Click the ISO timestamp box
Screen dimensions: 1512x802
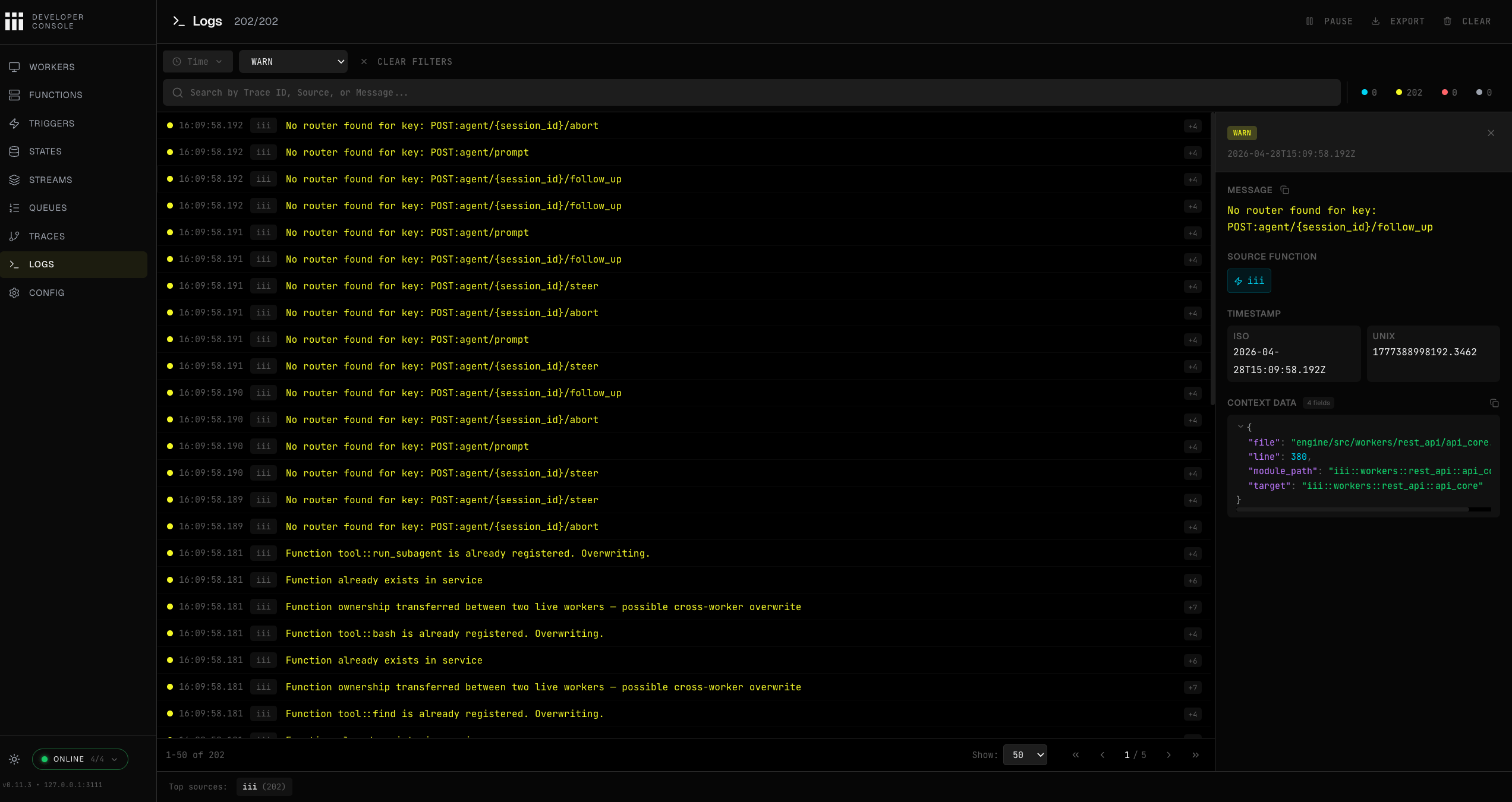pyautogui.click(x=1294, y=353)
